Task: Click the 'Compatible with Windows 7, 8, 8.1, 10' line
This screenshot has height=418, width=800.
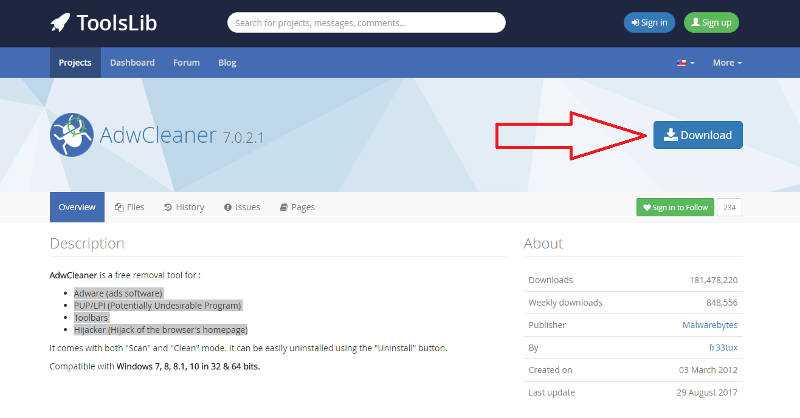Action: click(x=155, y=366)
